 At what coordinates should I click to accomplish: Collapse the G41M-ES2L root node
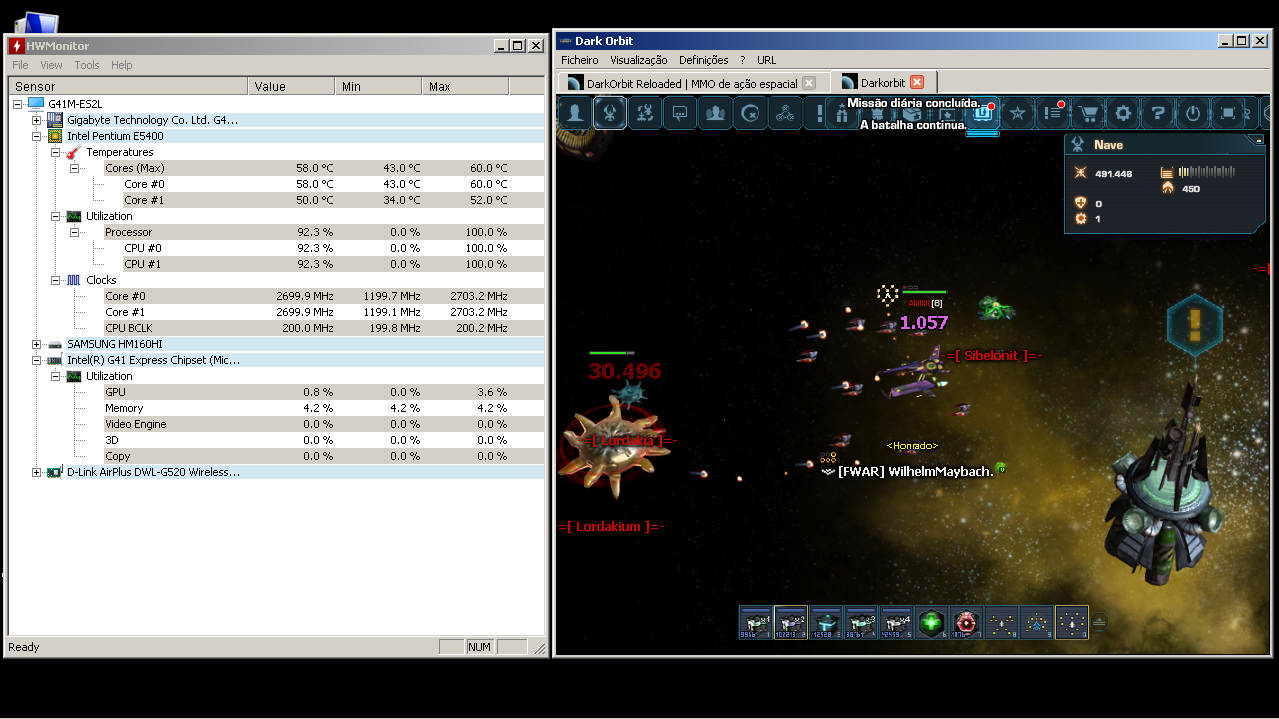18,104
